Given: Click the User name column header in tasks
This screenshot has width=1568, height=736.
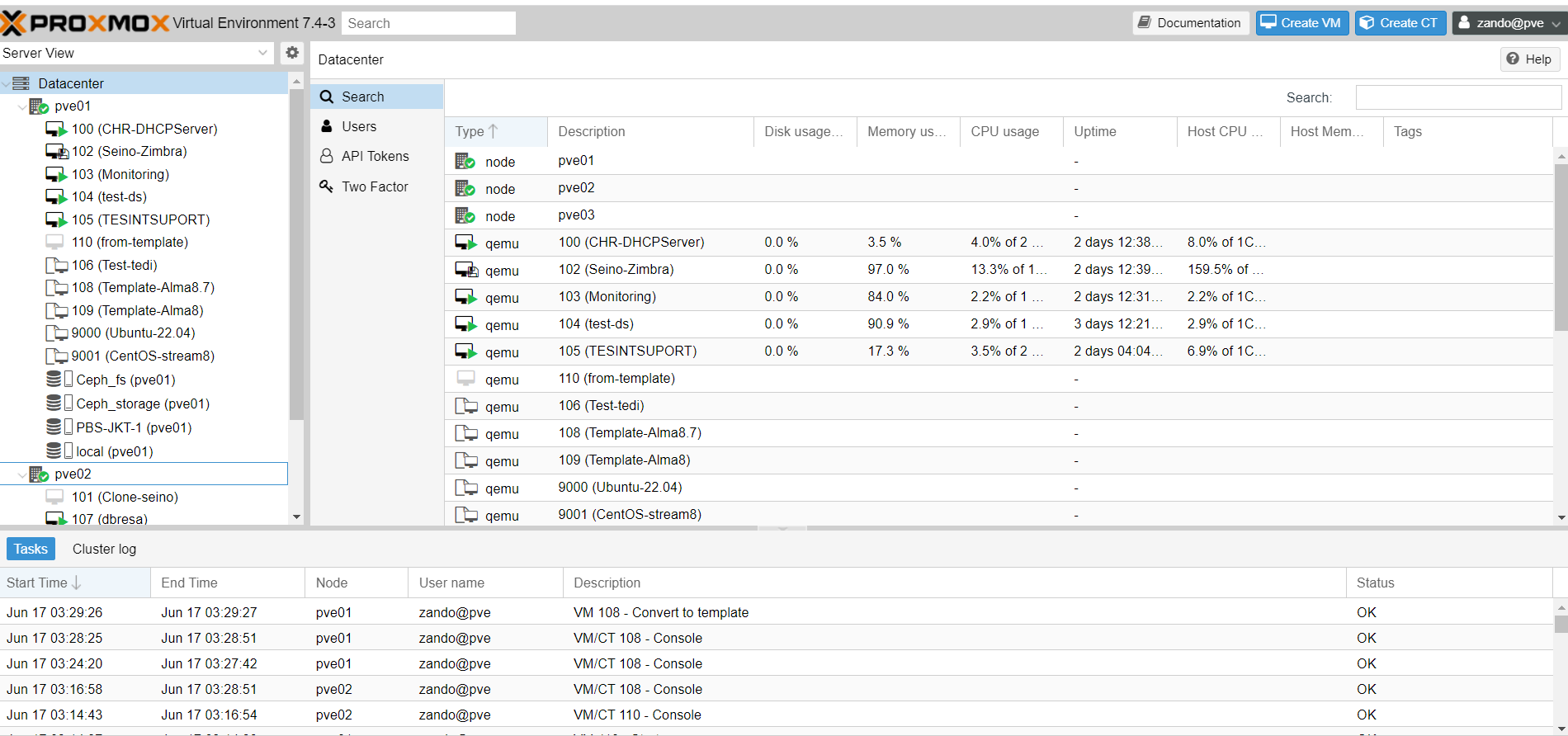Looking at the screenshot, I should click(x=485, y=583).
